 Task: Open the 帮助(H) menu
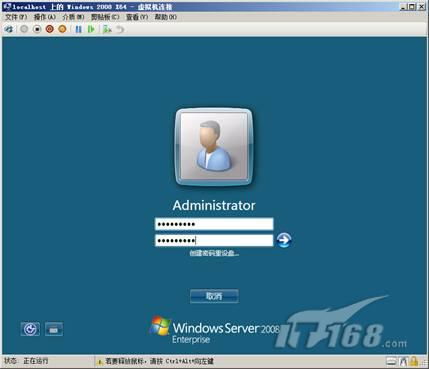165,17
